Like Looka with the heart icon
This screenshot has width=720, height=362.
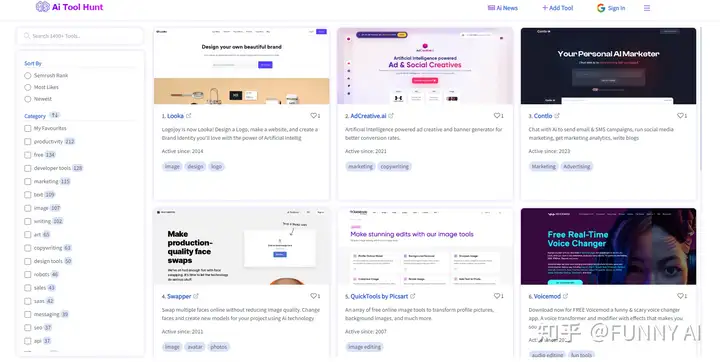pyautogui.click(x=314, y=116)
